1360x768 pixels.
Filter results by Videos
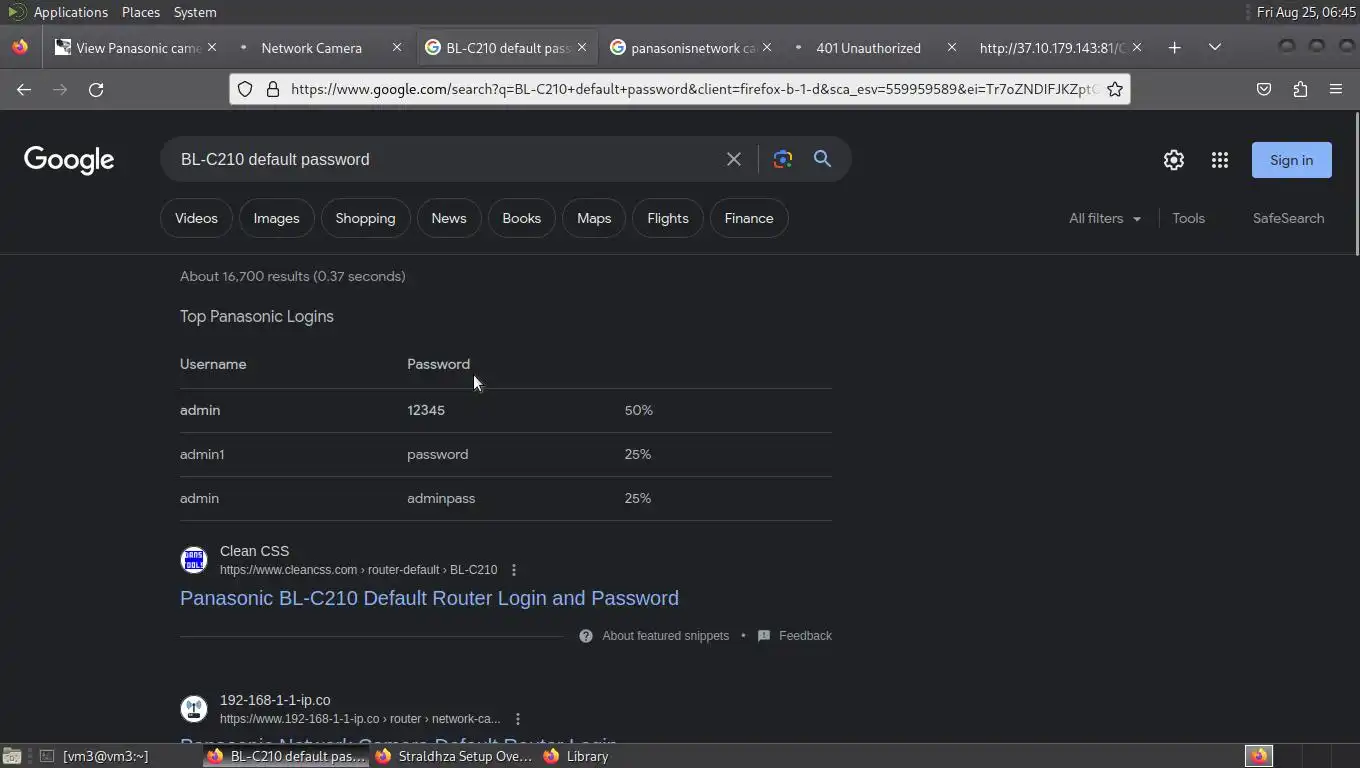click(196, 218)
